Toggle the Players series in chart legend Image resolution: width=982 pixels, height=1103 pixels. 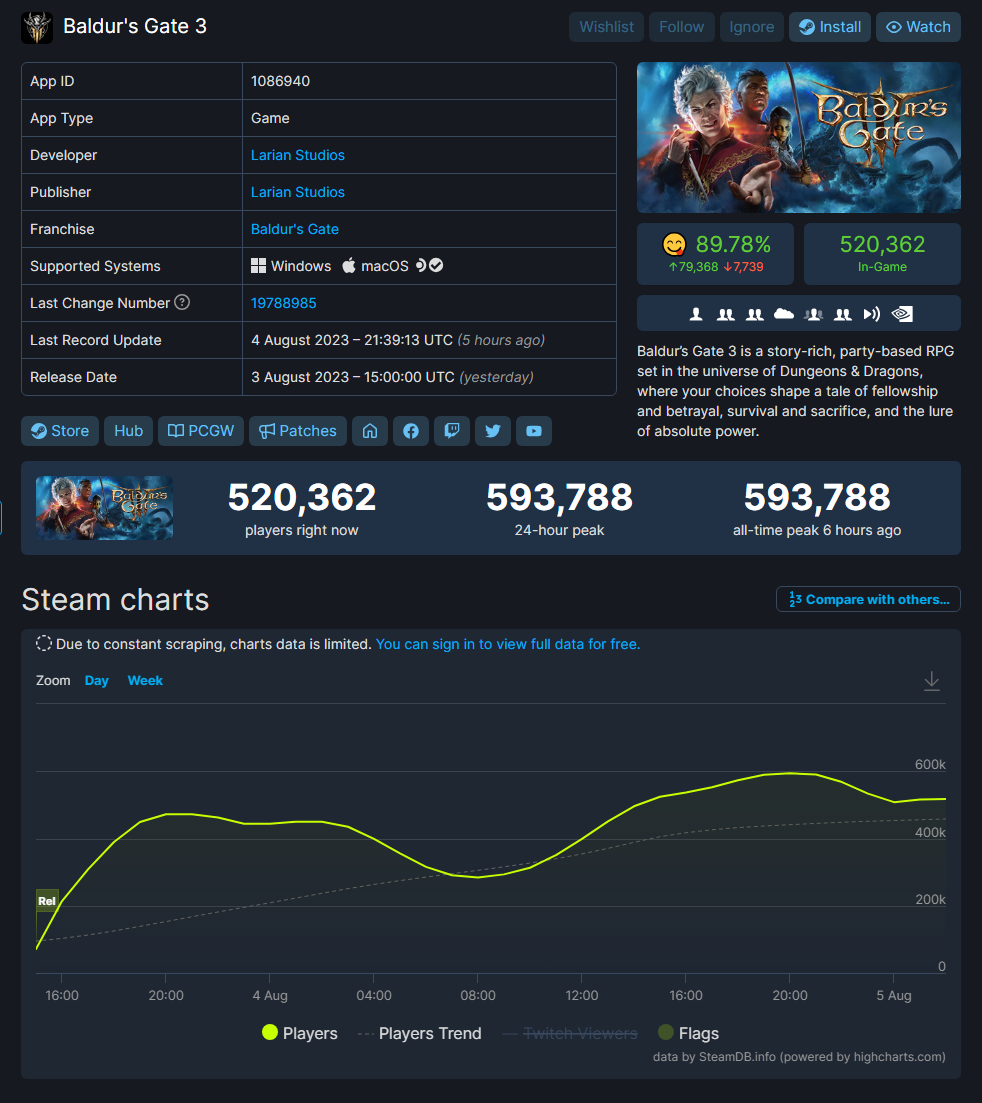pyautogui.click(x=300, y=1033)
